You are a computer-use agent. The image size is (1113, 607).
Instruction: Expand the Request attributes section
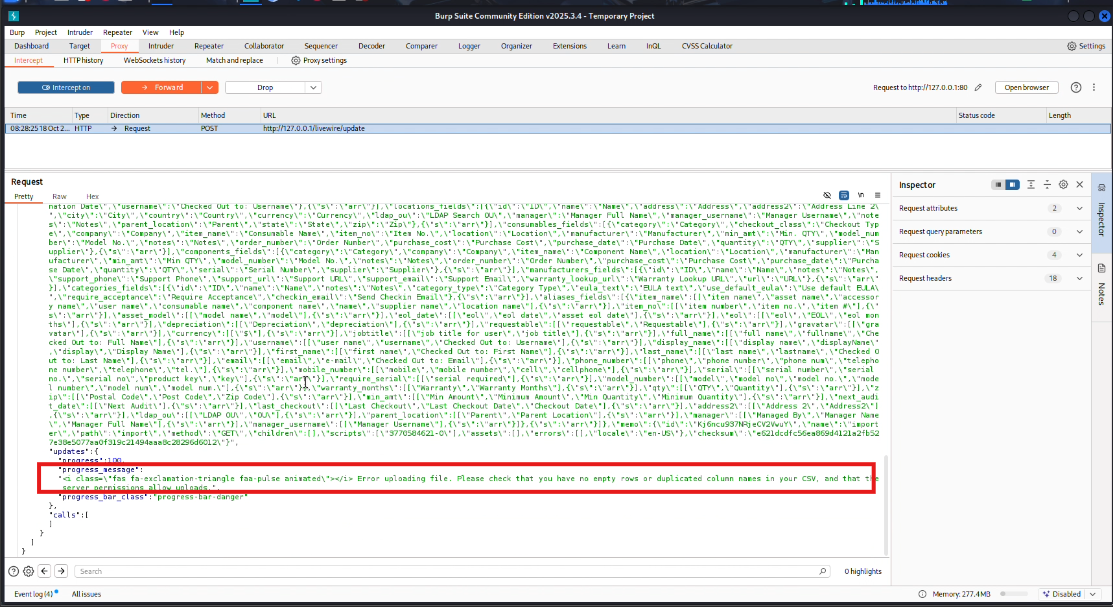point(991,208)
